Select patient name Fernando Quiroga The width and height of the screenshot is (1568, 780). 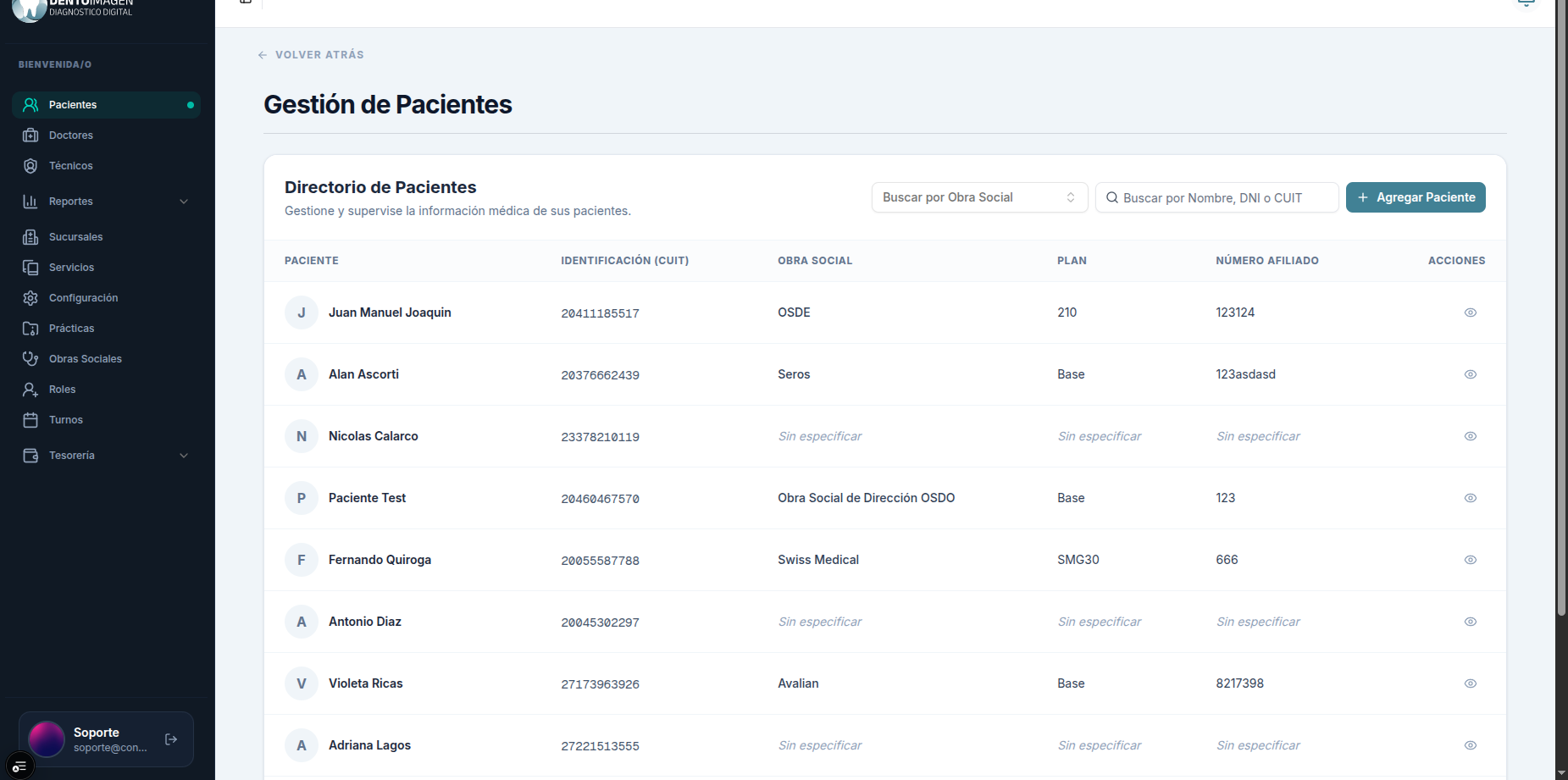click(x=380, y=560)
